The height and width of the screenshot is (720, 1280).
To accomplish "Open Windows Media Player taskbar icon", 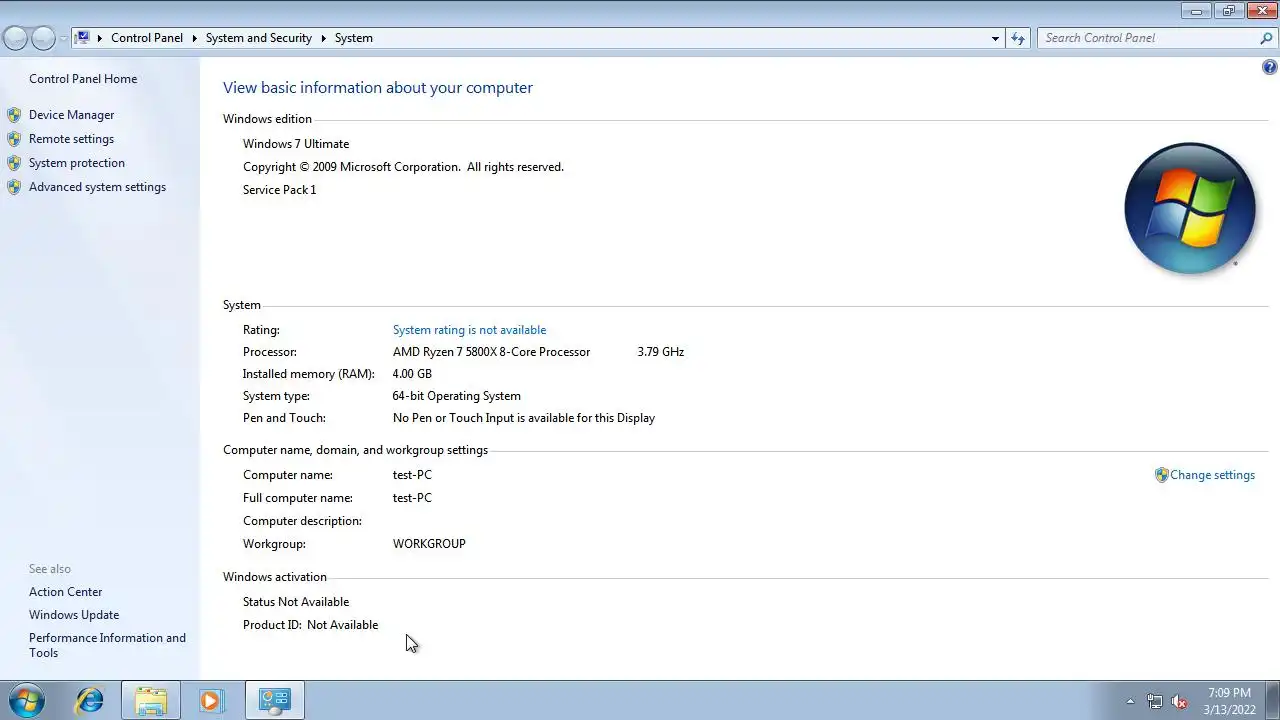I will pyautogui.click(x=210, y=700).
